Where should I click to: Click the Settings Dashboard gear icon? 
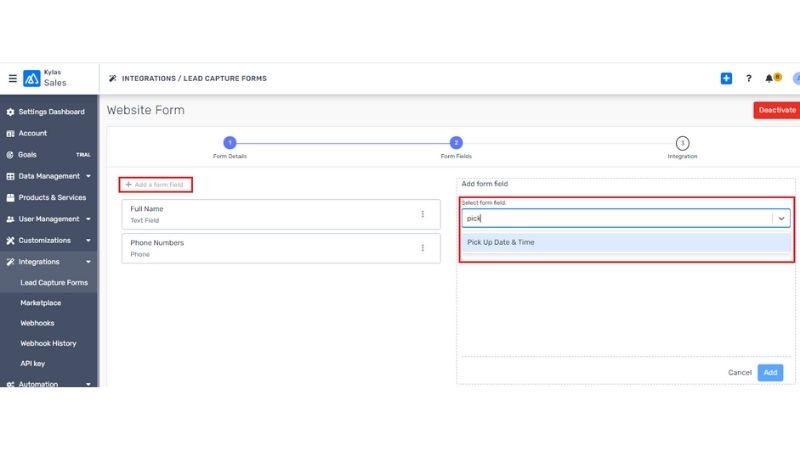[x=10, y=112]
